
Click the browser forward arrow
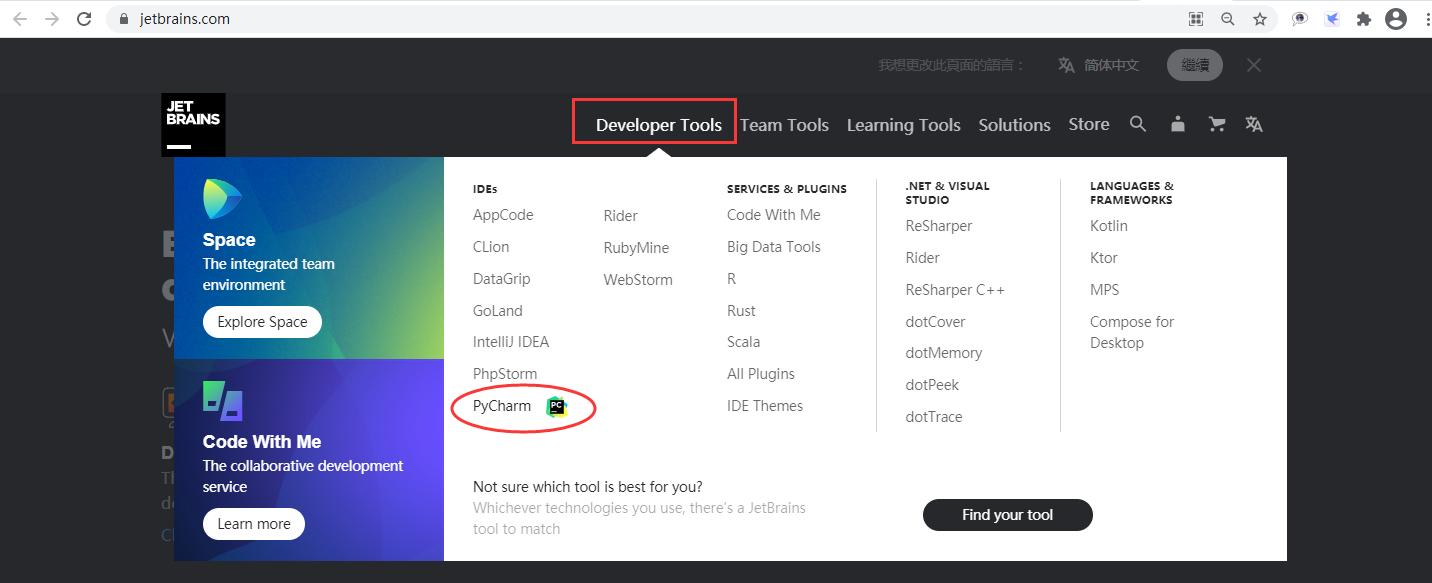pos(52,19)
